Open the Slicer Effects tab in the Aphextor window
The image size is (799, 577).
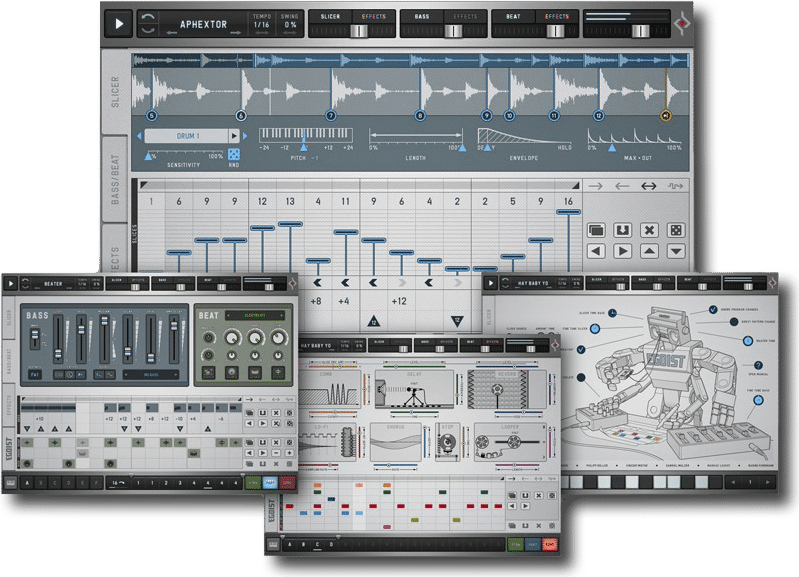[374, 17]
